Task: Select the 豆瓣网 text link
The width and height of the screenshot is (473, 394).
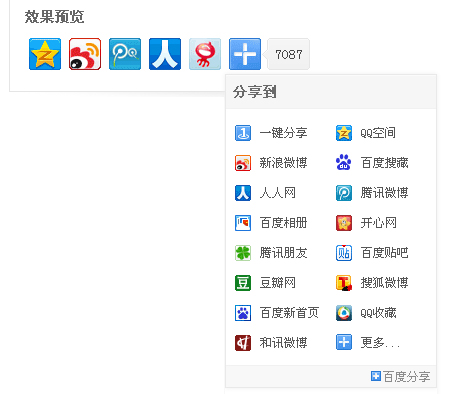Action: coord(278,283)
